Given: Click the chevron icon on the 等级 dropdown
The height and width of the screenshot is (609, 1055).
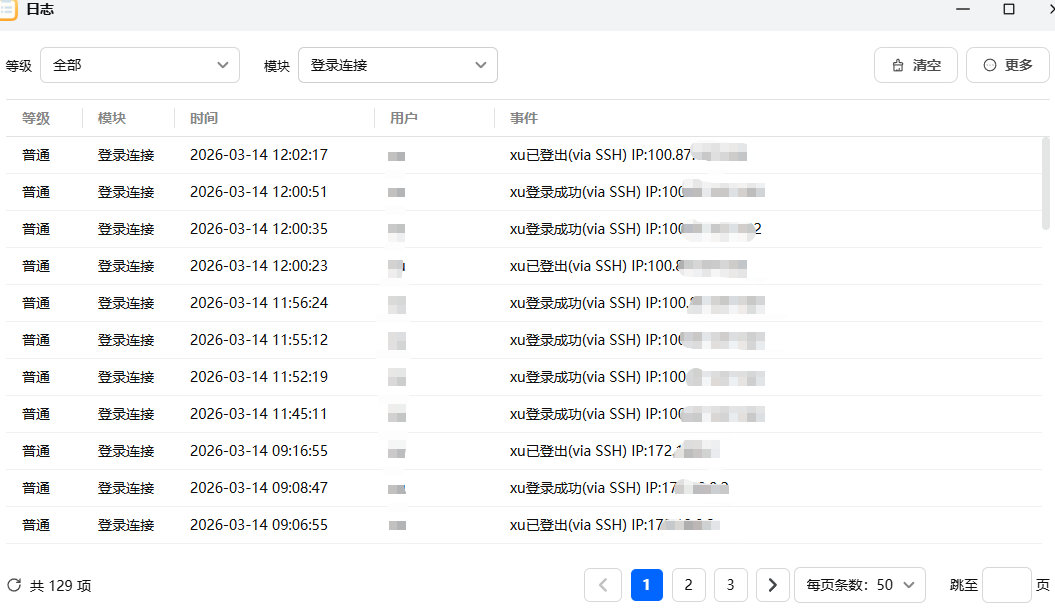Looking at the screenshot, I should pyautogui.click(x=222, y=64).
